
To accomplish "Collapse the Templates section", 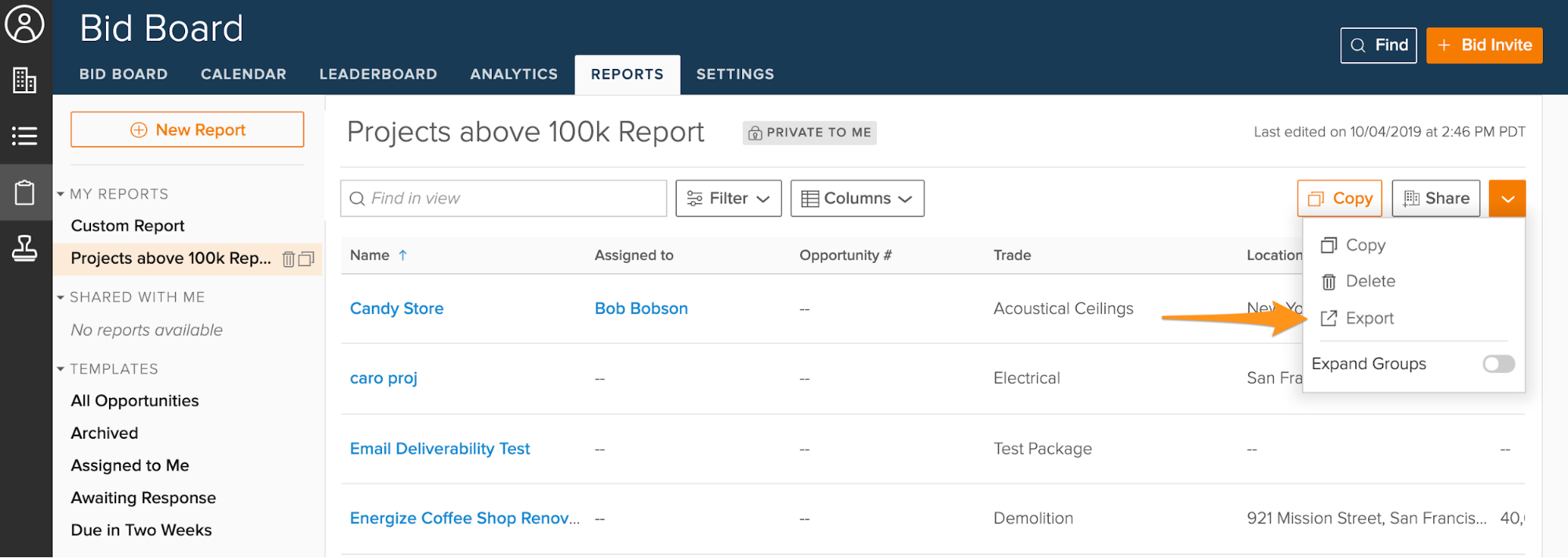I will (60, 369).
